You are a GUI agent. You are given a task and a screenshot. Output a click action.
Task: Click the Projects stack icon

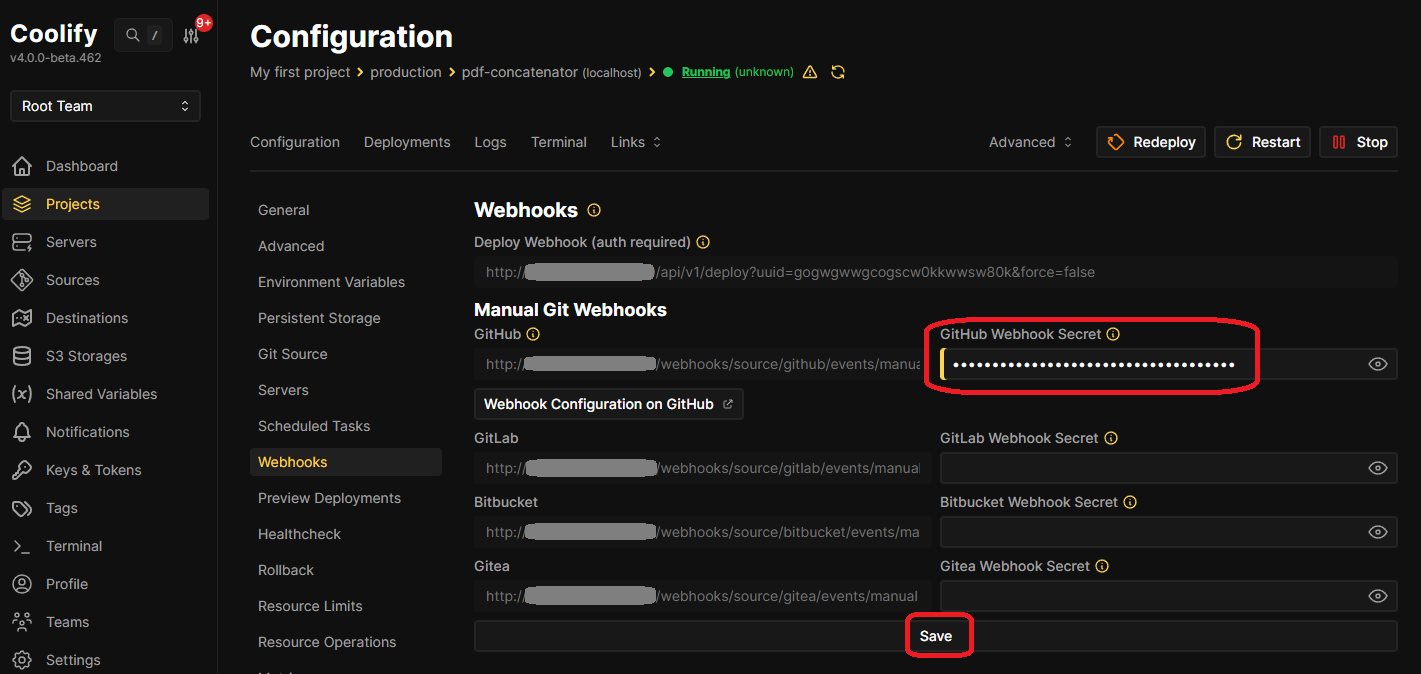[22, 204]
